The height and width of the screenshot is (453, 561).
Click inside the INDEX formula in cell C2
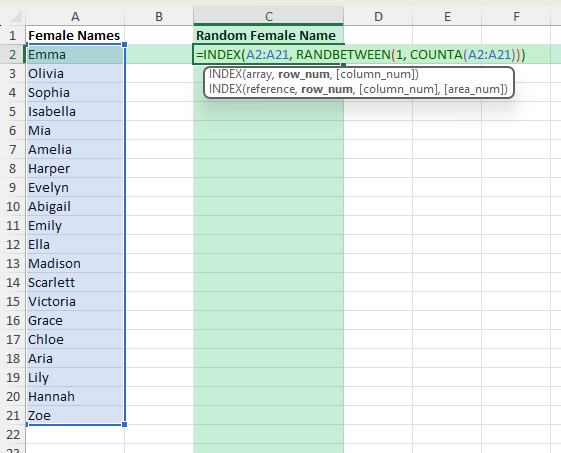(361, 55)
